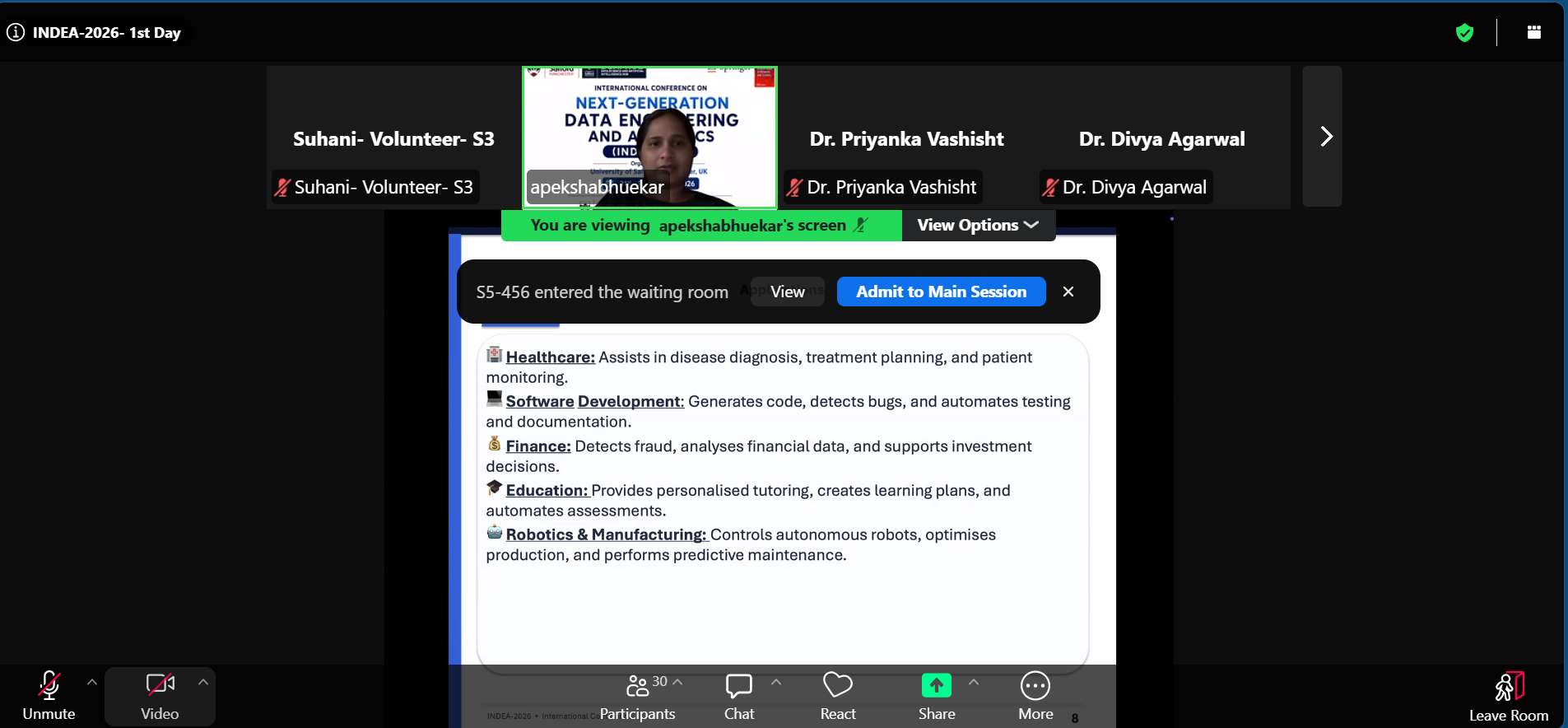Viewport: 1568px width, 728px height.
Task: Unmute the microphone
Action: 49,697
